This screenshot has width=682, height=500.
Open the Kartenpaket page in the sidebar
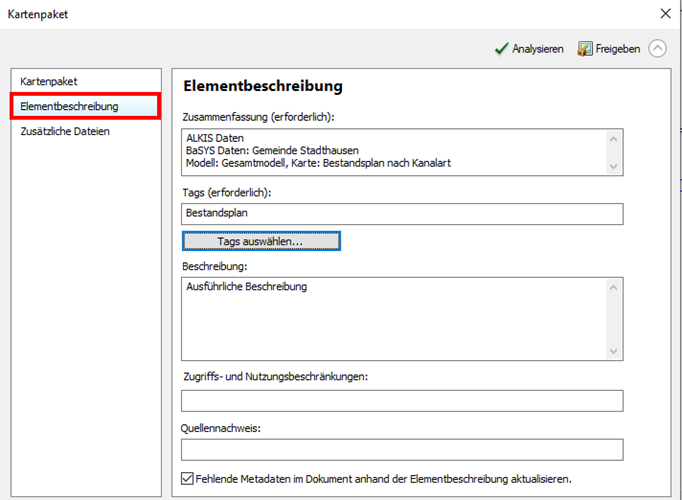pos(49,80)
